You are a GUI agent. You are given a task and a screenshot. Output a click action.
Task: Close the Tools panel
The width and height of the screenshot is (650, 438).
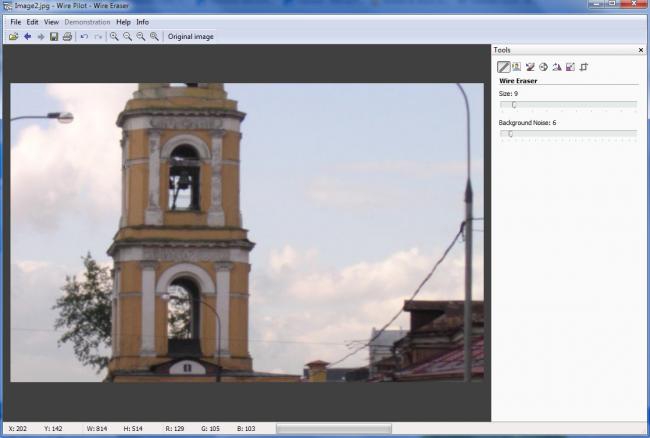(x=641, y=50)
